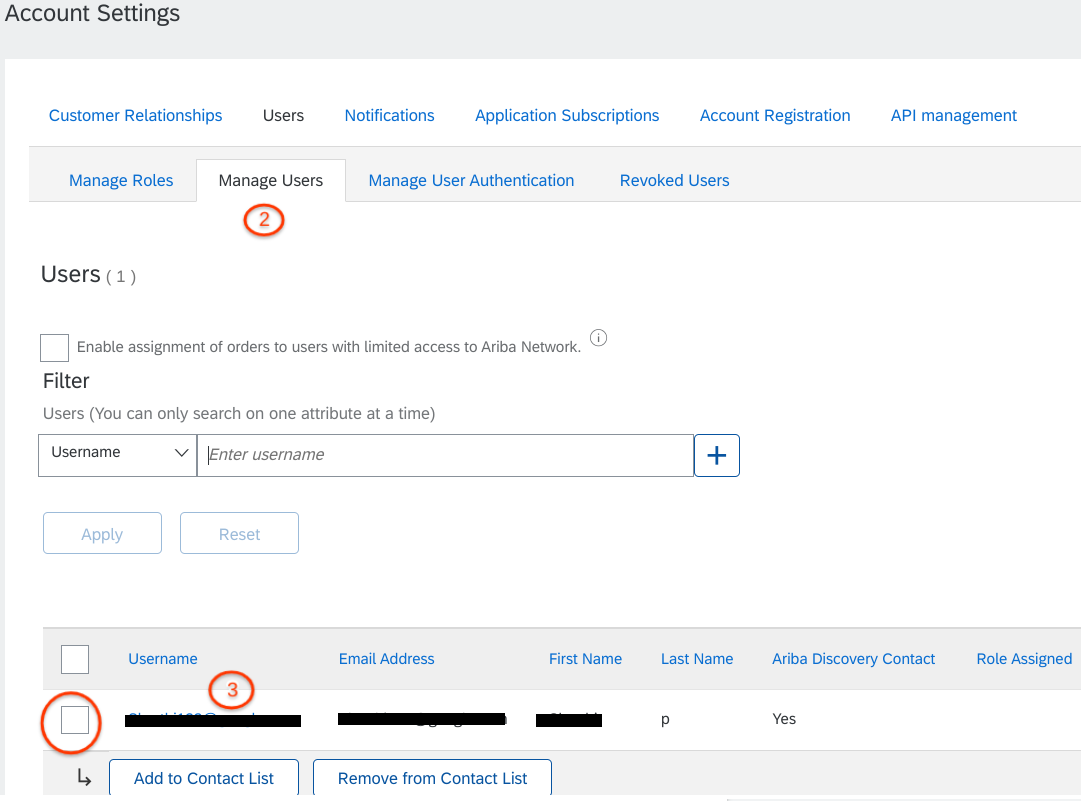Viewport: 1081px width, 801px height.
Task: Open Manage User Authentication sub-tab
Action: (x=471, y=180)
